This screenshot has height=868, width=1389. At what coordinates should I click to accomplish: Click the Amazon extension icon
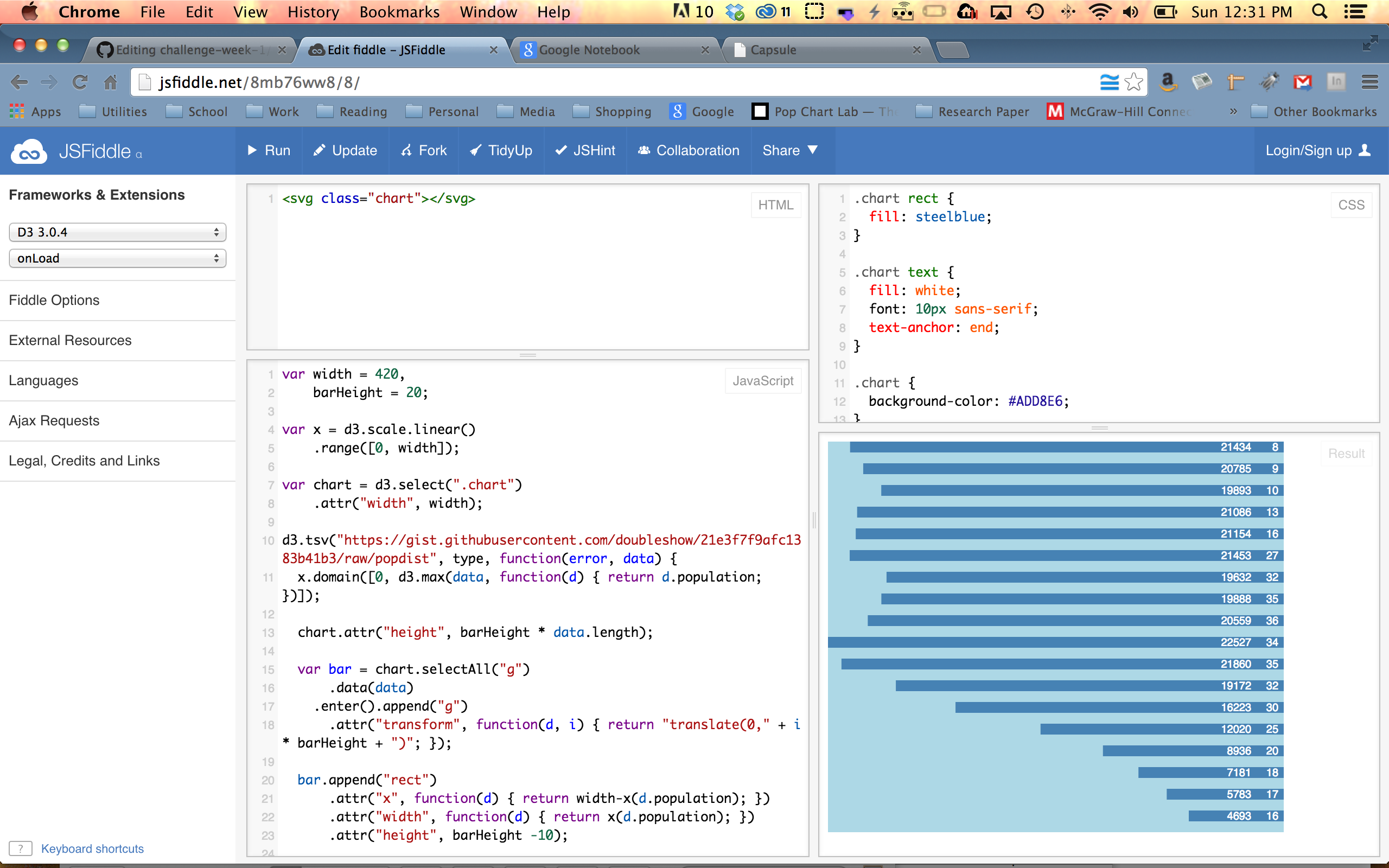[x=1168, y=82]
